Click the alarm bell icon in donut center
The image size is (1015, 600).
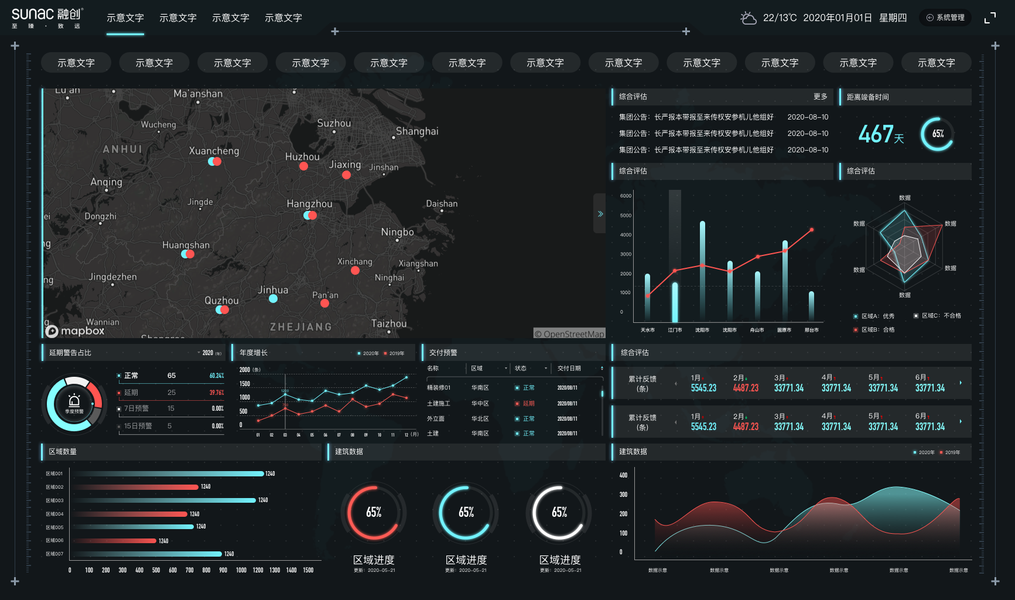pos(74,401)
